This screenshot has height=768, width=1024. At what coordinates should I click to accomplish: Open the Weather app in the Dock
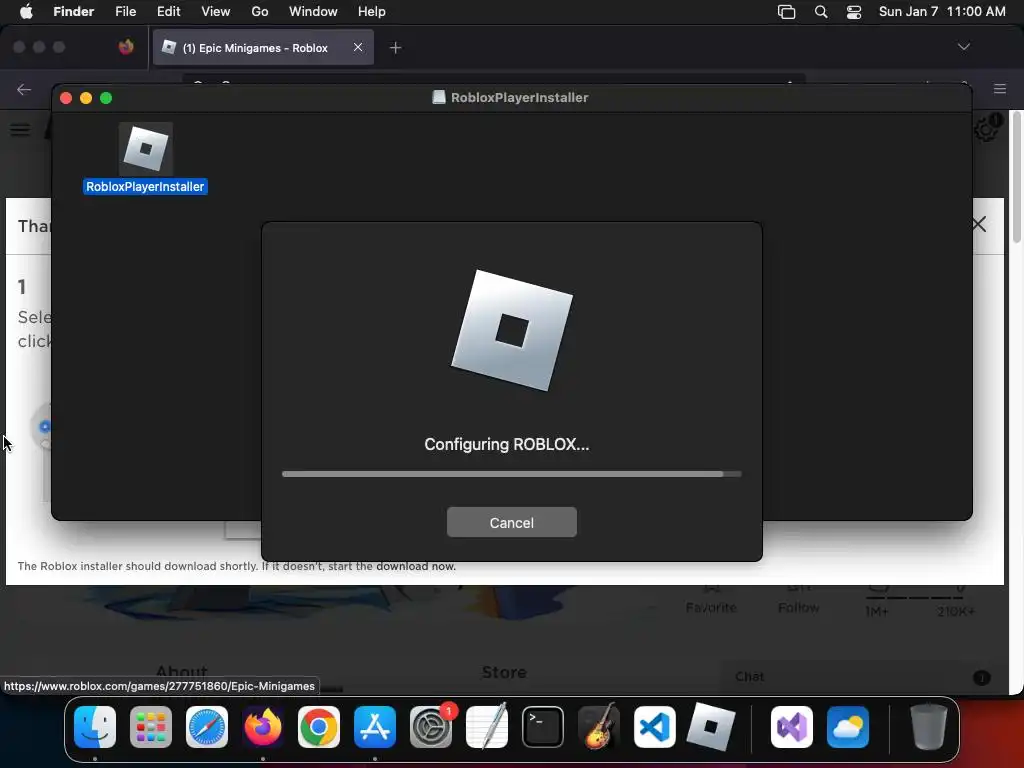tap(848, 727)
